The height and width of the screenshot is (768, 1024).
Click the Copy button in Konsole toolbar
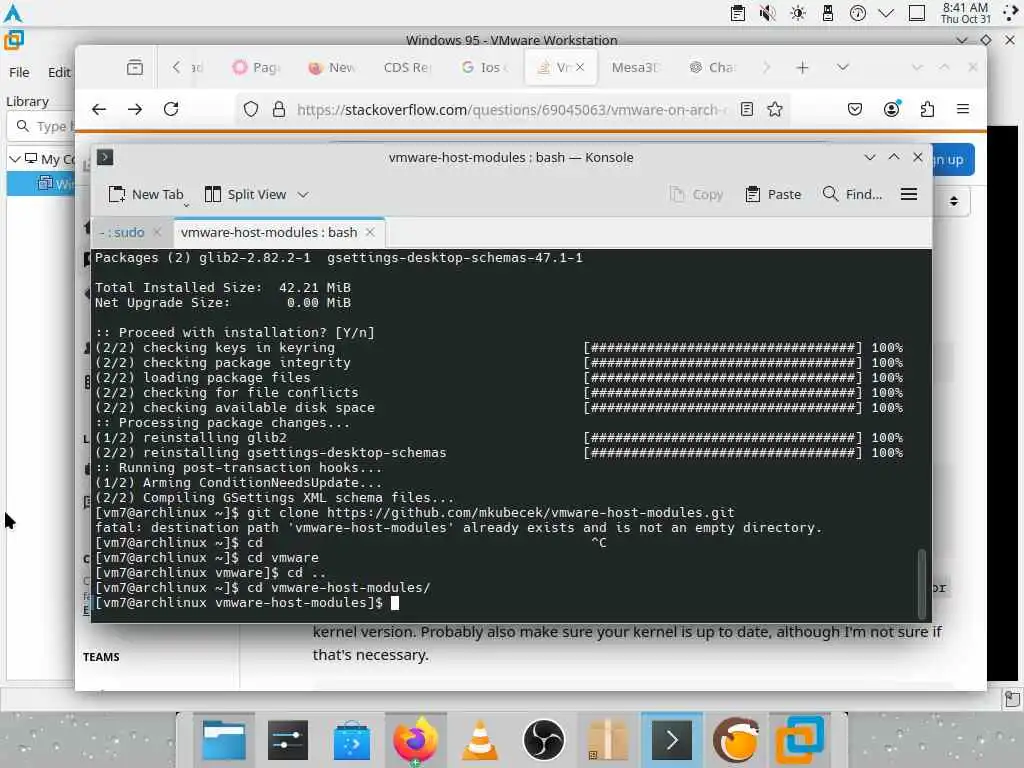tap(696, 195)
